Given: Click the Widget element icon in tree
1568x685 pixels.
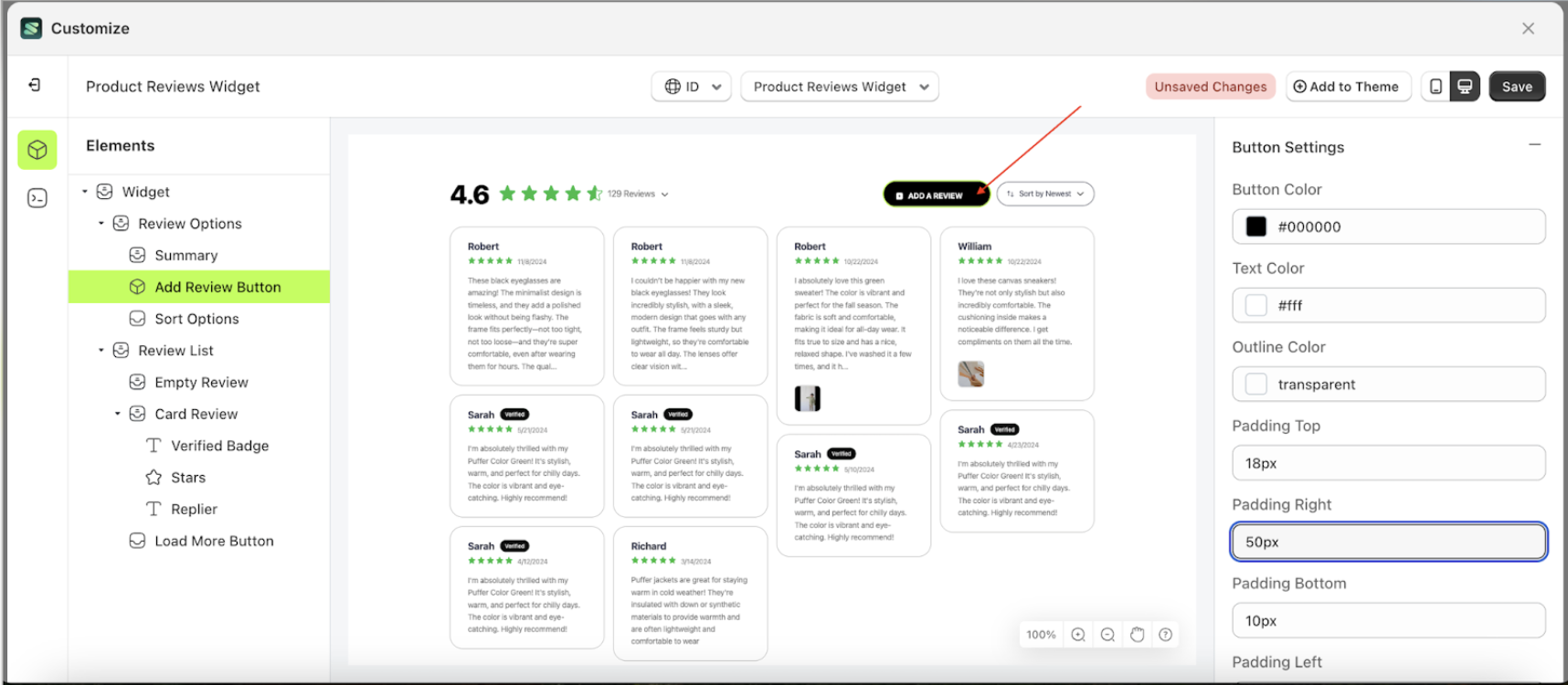Looking at the screenshot, I should click(105, 192).
